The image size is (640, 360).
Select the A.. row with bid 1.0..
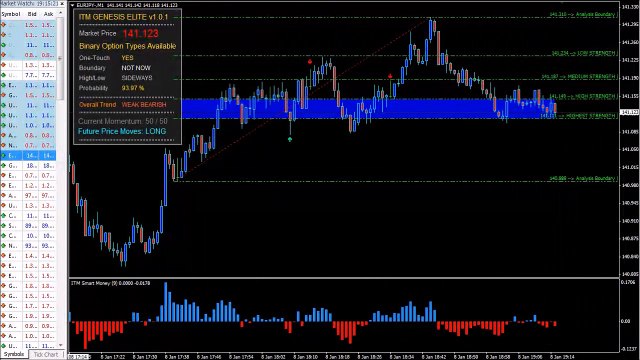click(28, 336)
